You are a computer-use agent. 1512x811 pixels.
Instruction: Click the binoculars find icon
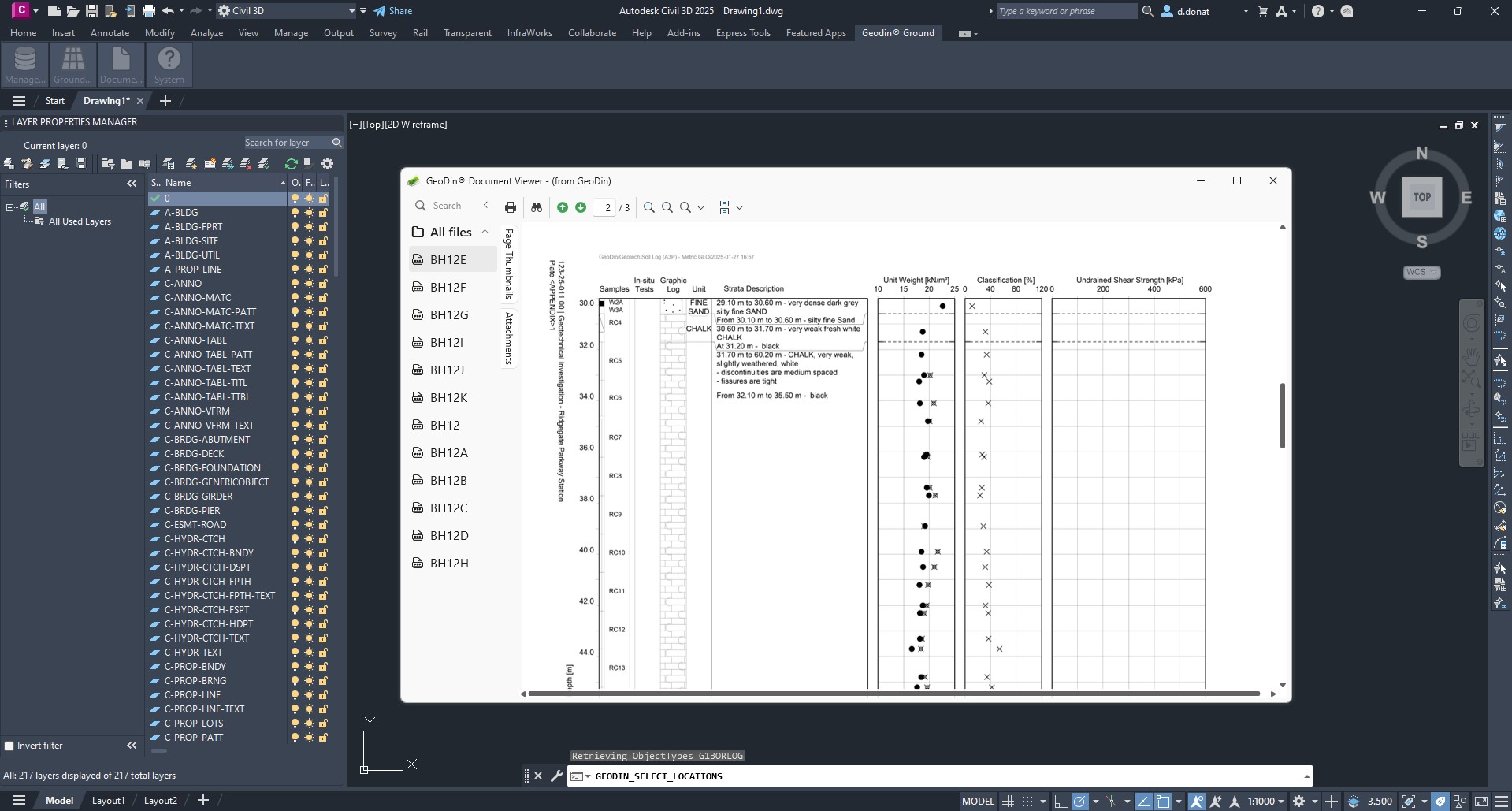point(537,207)
